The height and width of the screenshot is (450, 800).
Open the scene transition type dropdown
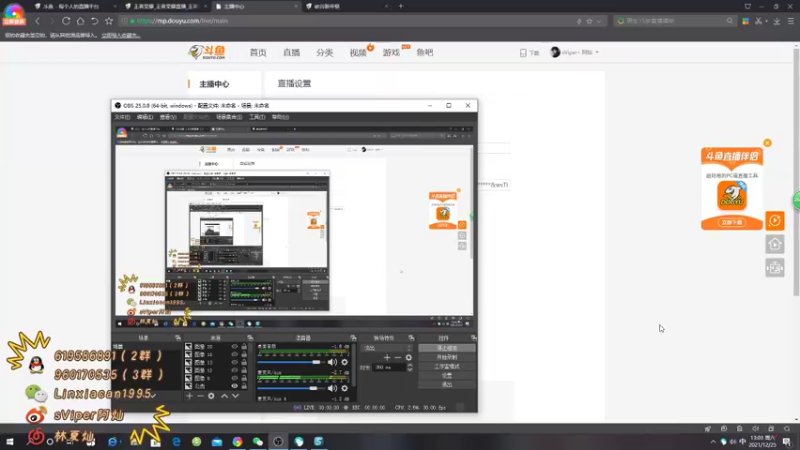[x=386, y=348]
